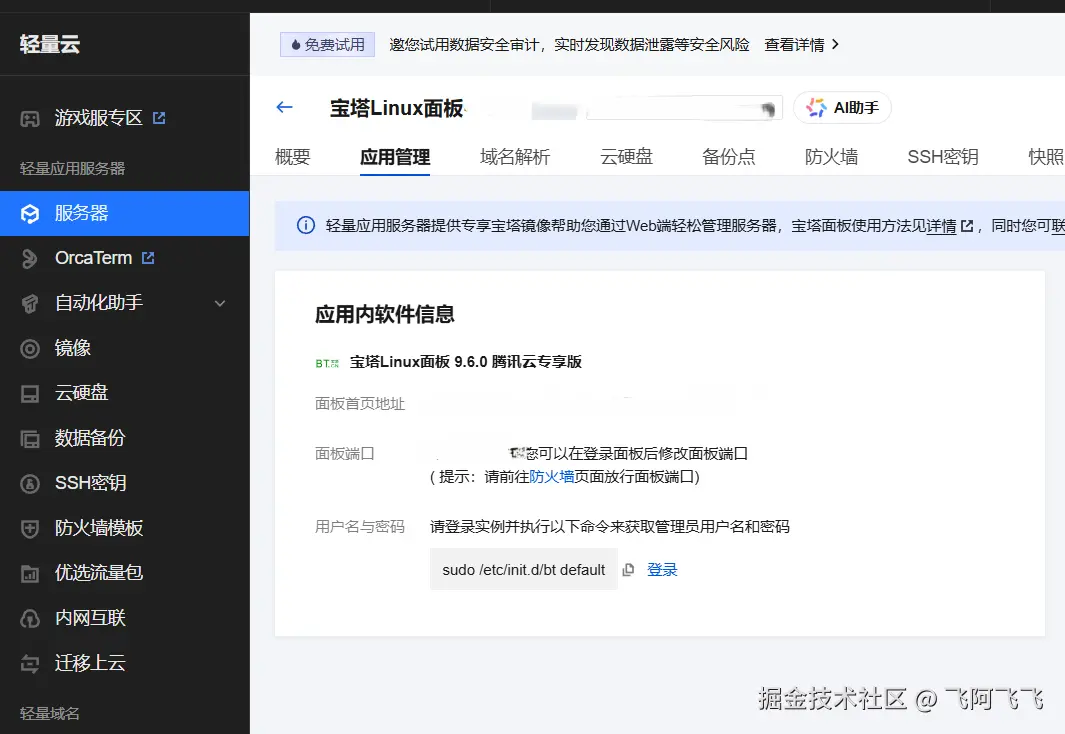Go back using the left arrow icon
This screenshot has height=734, width=1065.
pos(285,107)
